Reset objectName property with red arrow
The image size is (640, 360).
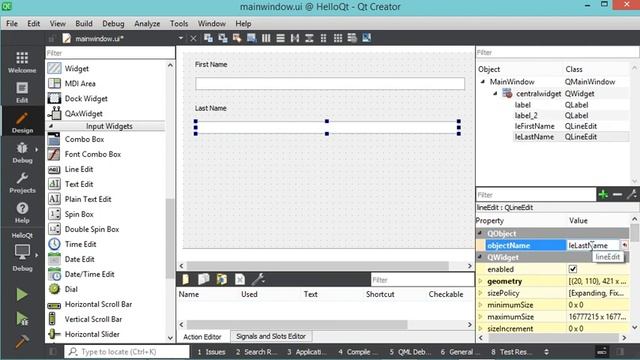point(624,245)
